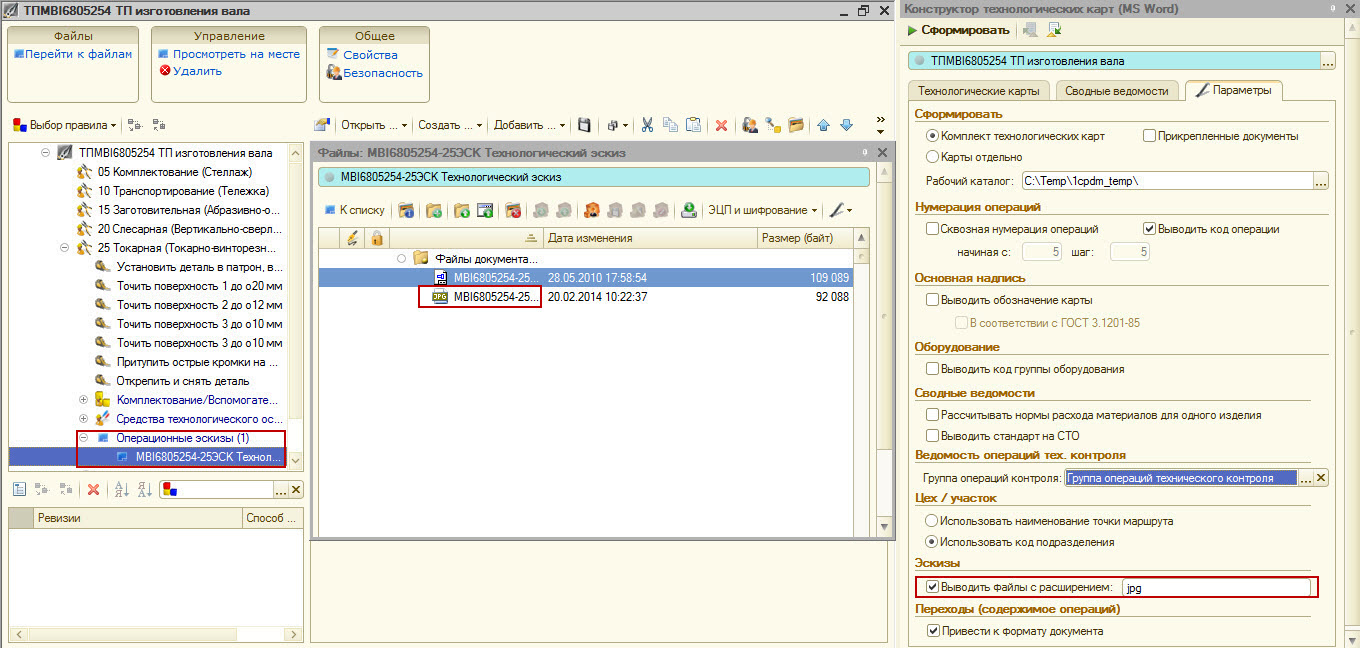The height and width of the screenshot is (648, 1360).
Task: Select 'Карты отдельно' radio button
Action: click(933, 157)
